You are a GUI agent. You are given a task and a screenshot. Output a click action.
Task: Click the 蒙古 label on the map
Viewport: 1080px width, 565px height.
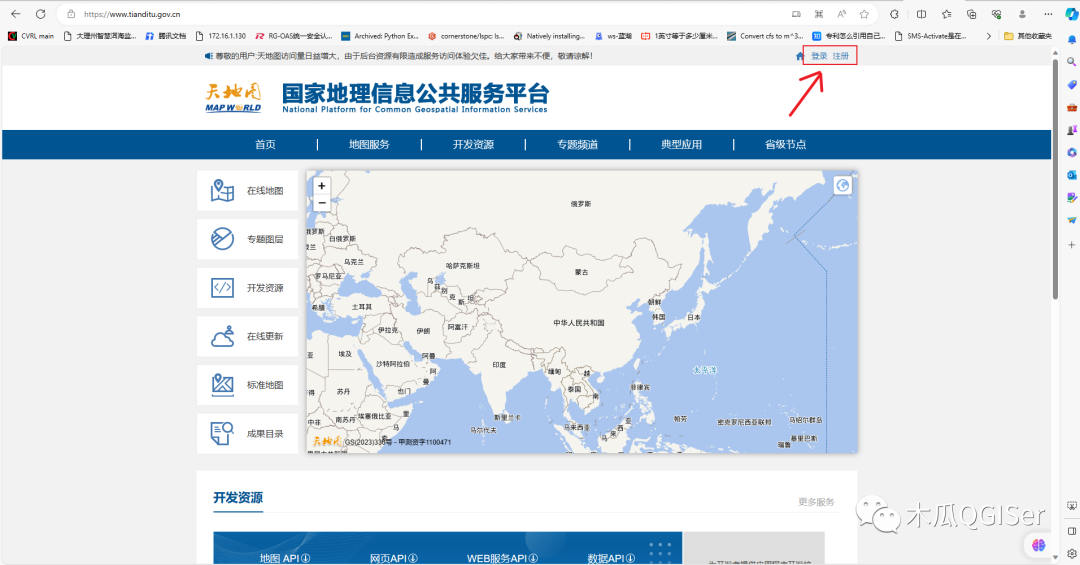(x=582, y=272)
